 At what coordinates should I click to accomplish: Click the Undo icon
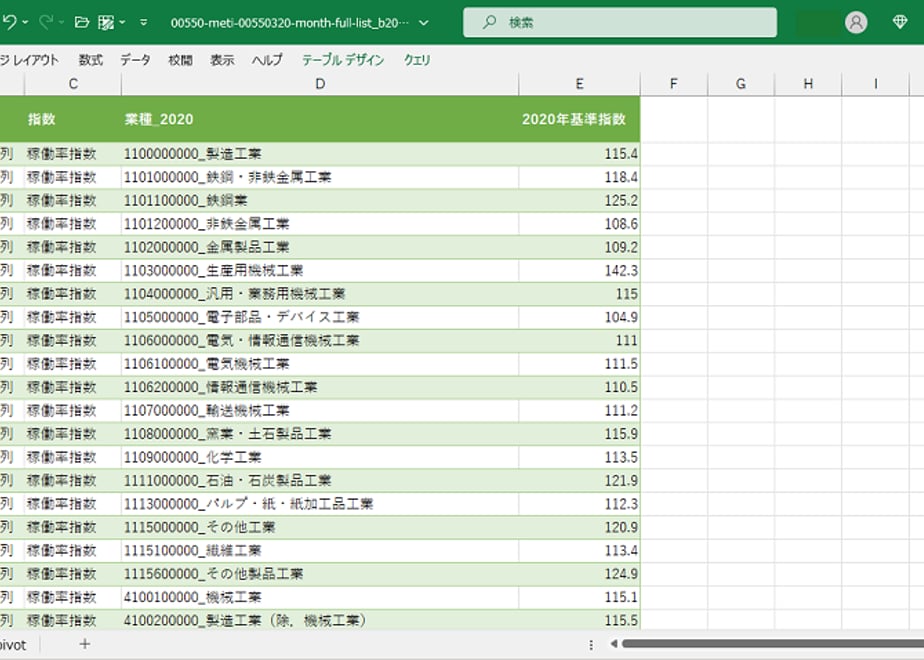9,22
